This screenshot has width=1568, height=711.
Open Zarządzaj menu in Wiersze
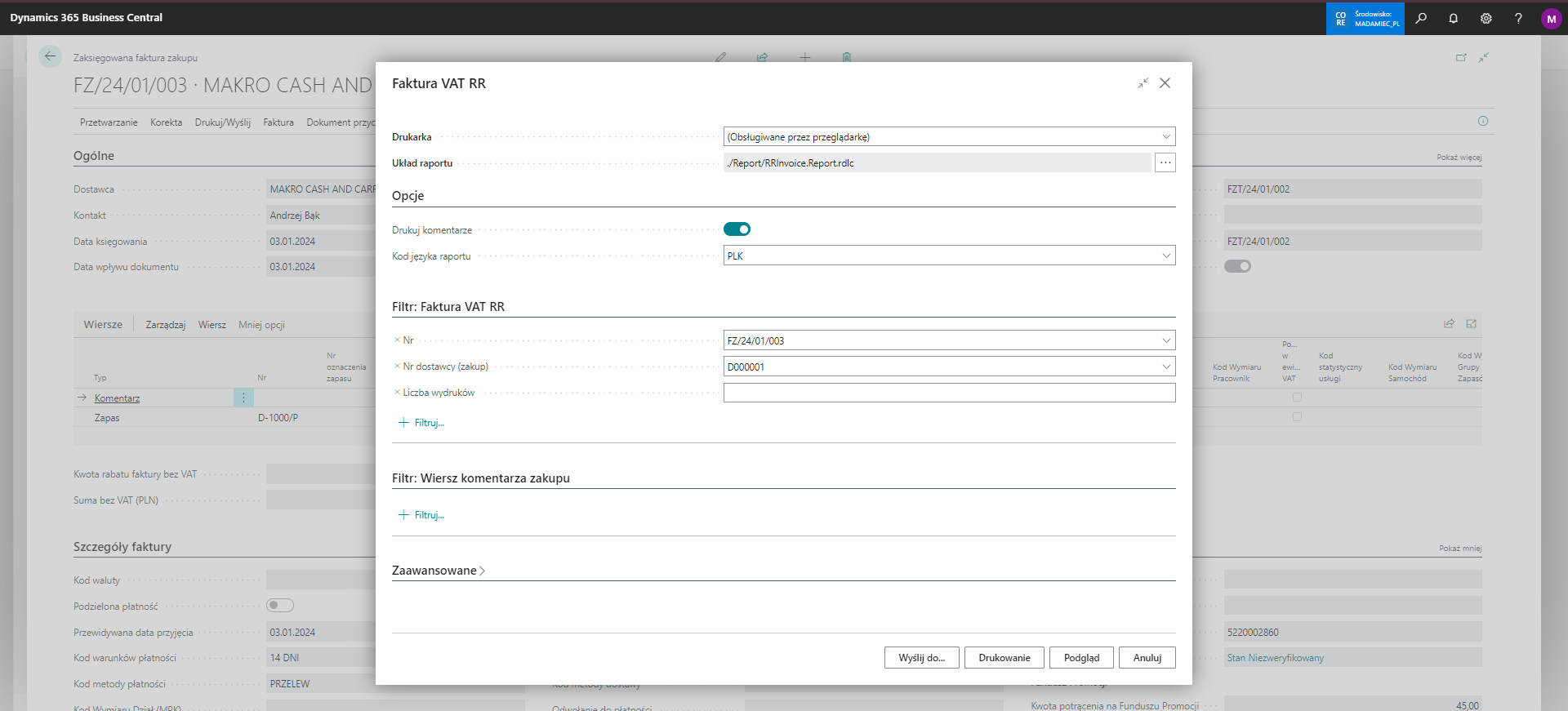click(166, 325)
